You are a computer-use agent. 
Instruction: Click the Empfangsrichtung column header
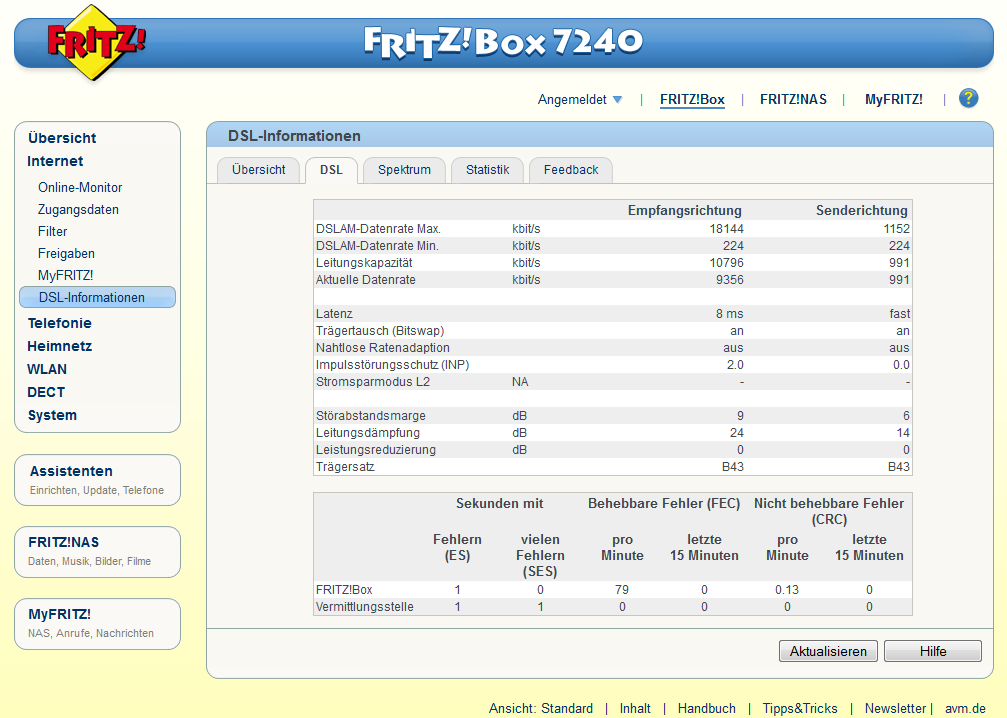click(685, 211)
